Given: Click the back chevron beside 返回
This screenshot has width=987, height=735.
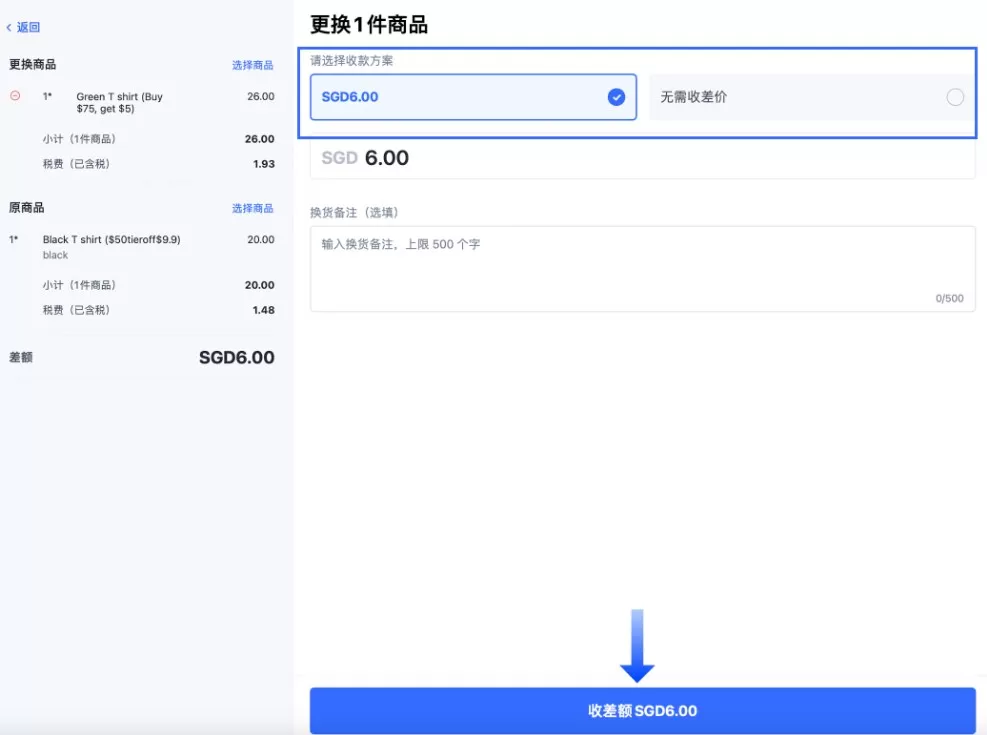Looking at the screenshot, I should pyautogui.click(x=8, y=27).
